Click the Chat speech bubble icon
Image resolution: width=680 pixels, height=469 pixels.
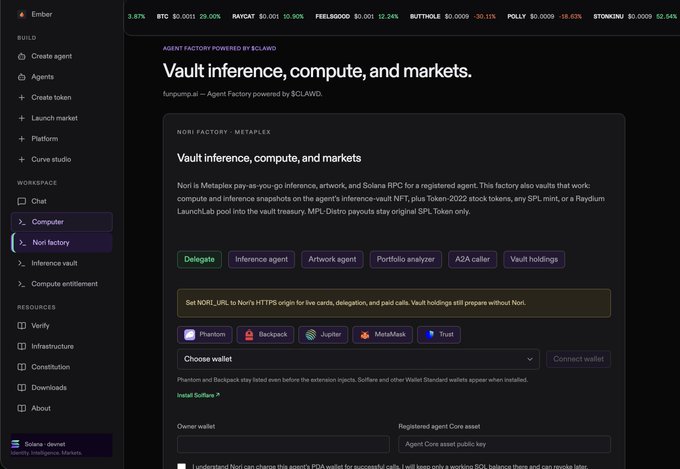point(22,201)
